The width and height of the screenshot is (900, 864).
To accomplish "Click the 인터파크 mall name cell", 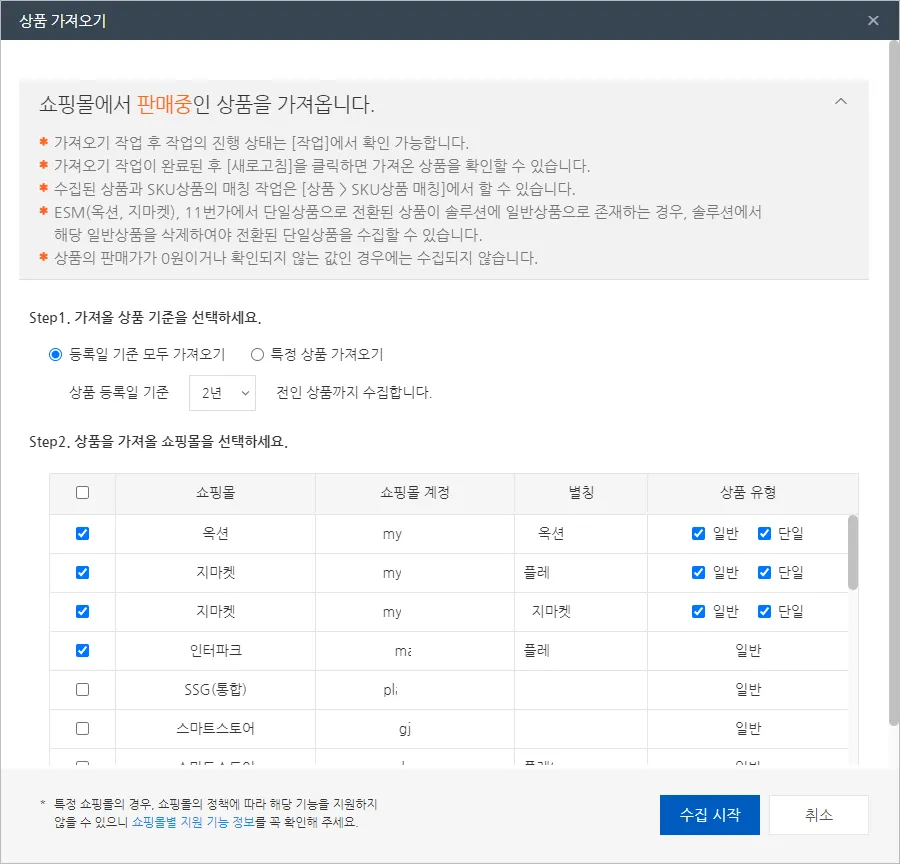I will click(215, 650).
